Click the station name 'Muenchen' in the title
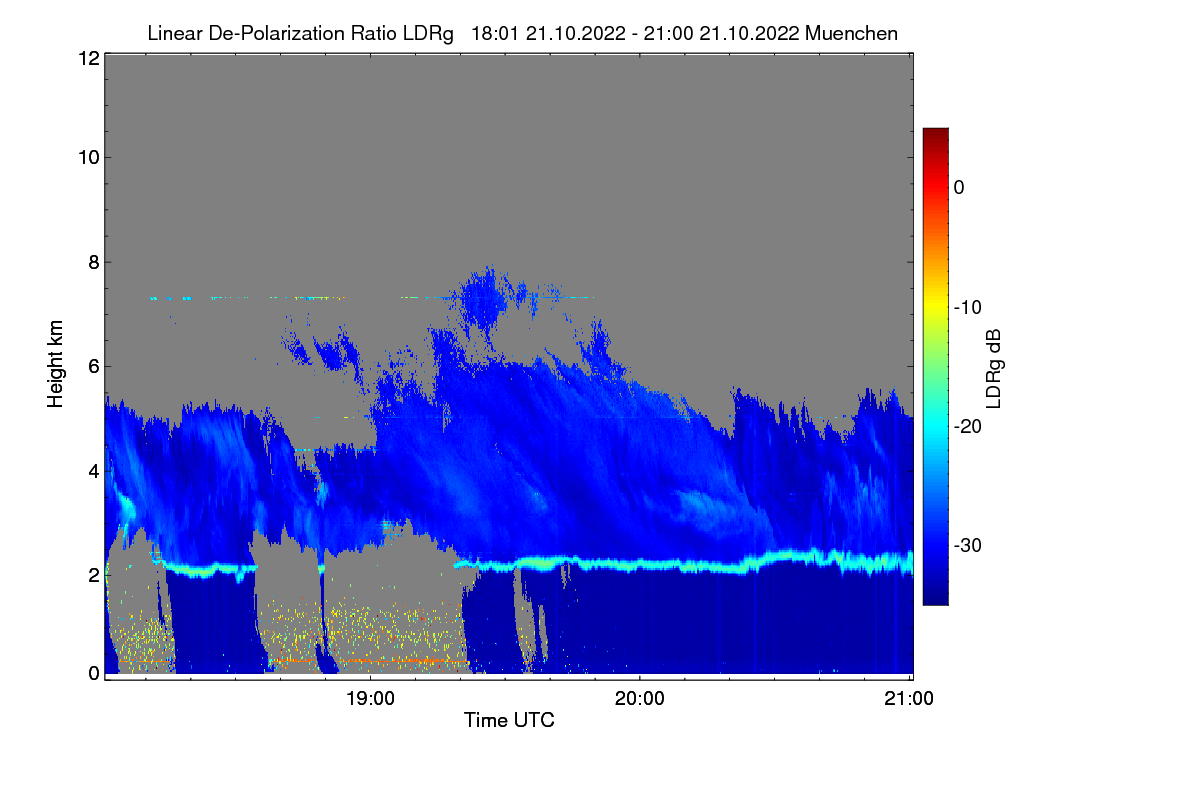 click(851, 34)
